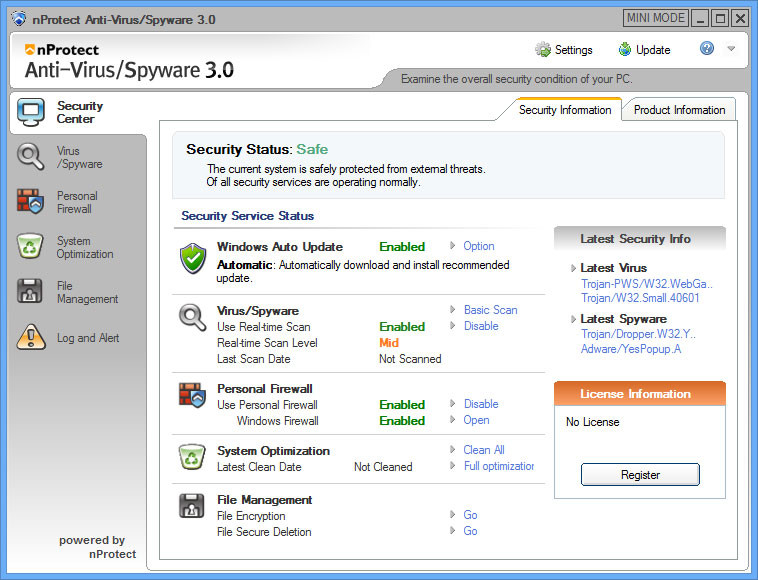Click the orange nProtect logo mark
This screenshot has height=580, width=758.
(x=30, y=50)
